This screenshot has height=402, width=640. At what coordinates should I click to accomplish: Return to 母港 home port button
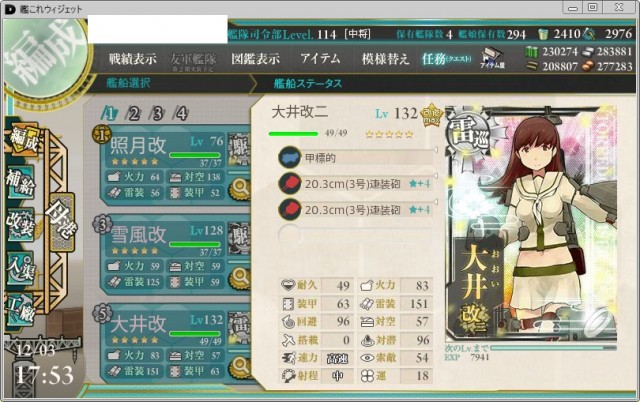[x=61, y=222]
